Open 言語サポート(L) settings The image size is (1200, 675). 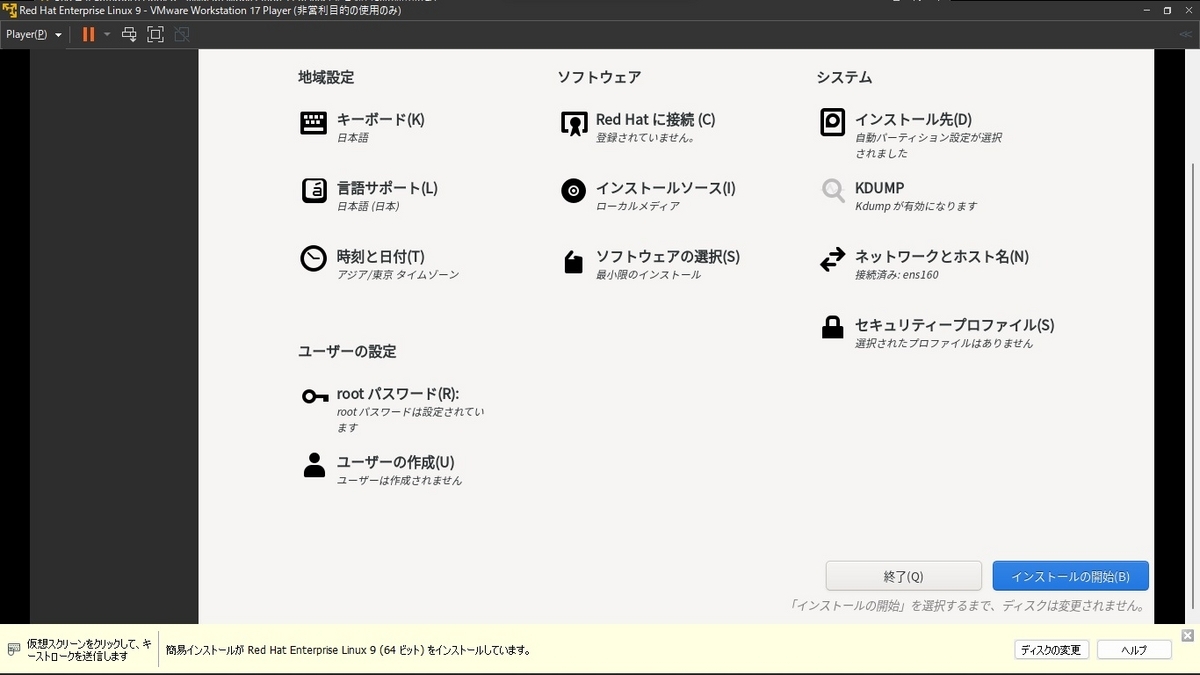[x=387, y=188]
